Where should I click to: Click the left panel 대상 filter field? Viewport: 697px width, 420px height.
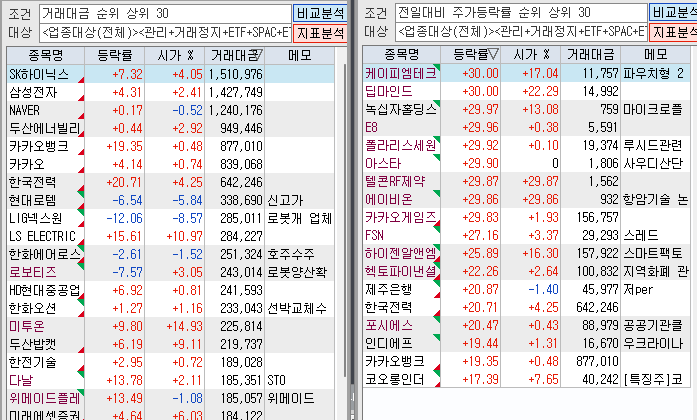click(x=165, y=32)
